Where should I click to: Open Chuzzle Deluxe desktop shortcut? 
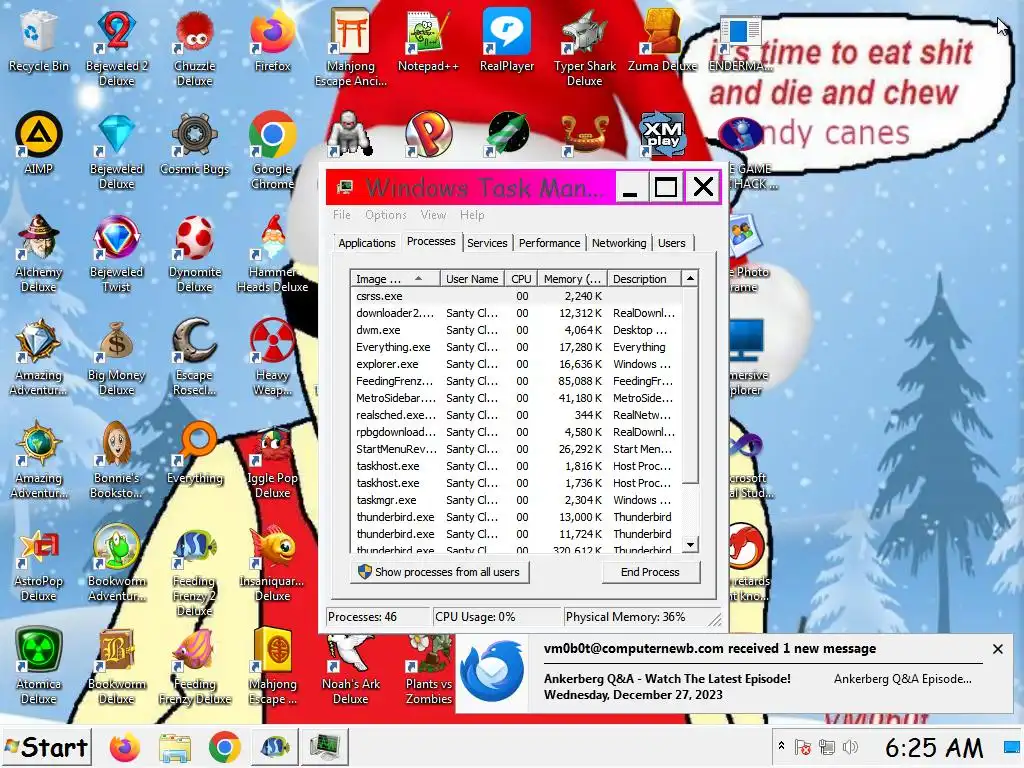click(195, 49)
